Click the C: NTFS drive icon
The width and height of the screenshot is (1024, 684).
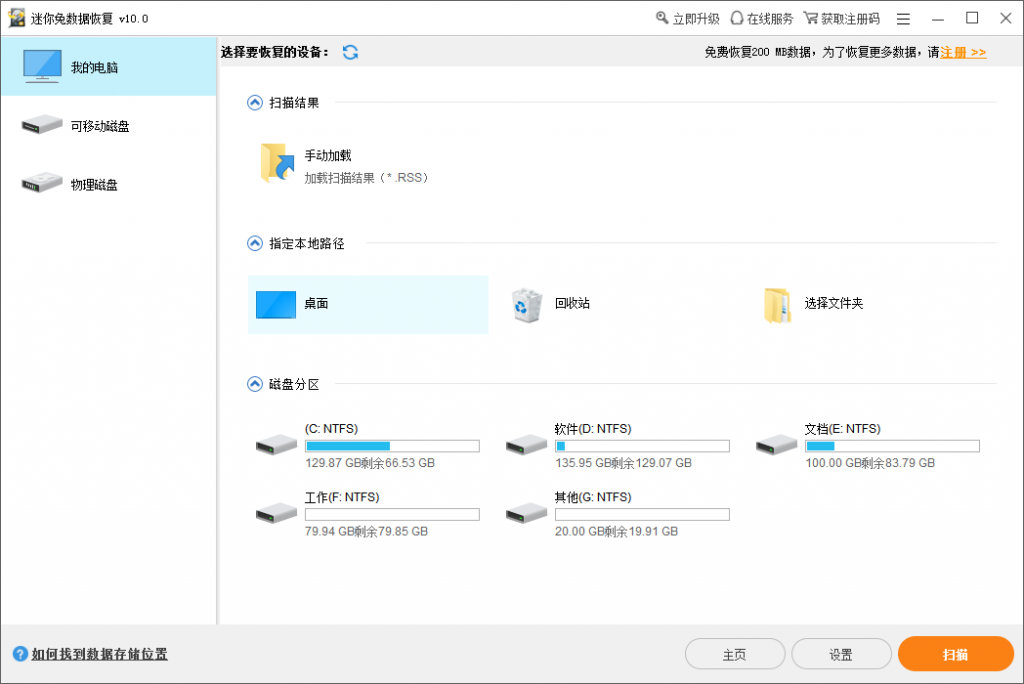276,445
